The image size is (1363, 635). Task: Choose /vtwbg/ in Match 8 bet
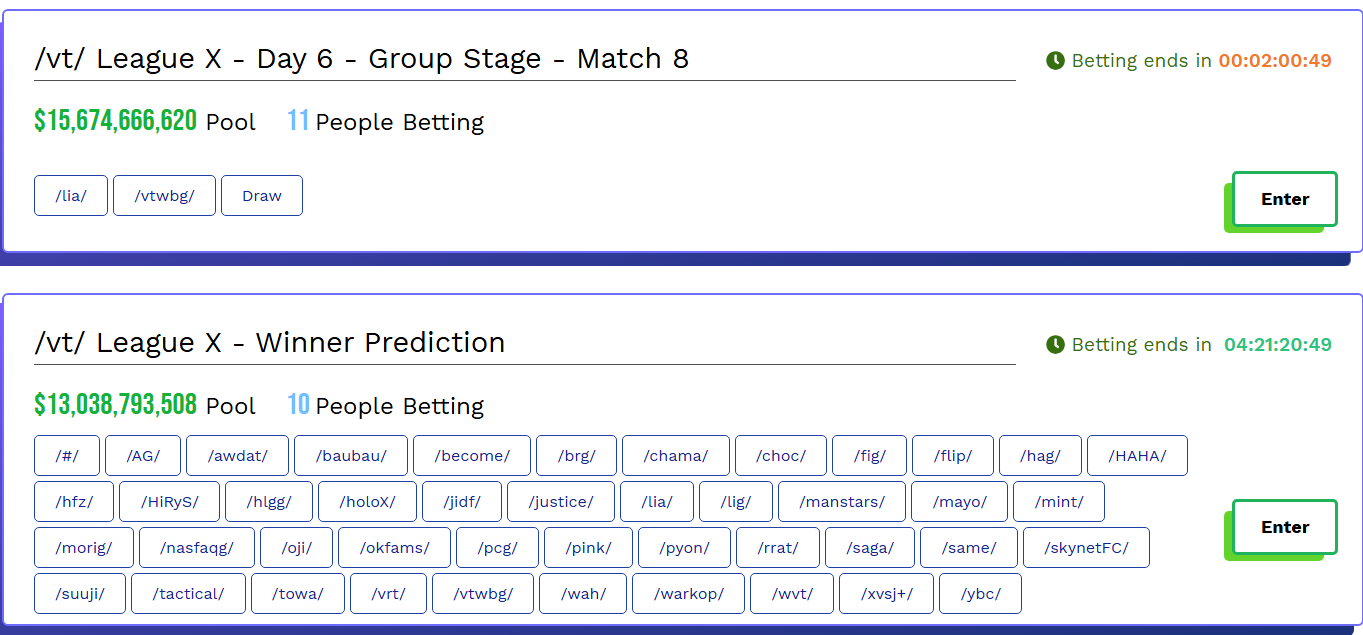click(x=164, y=196)
